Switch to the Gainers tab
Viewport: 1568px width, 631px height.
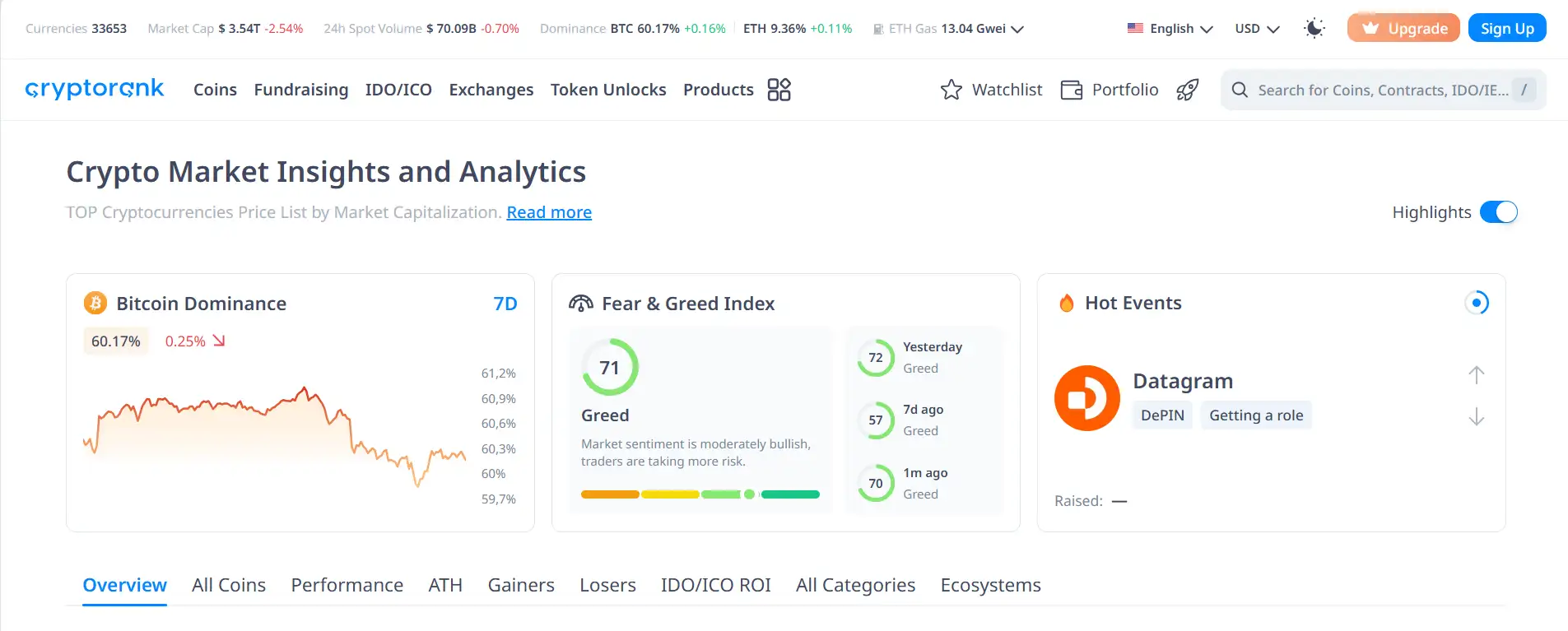[x=521, y=585]
